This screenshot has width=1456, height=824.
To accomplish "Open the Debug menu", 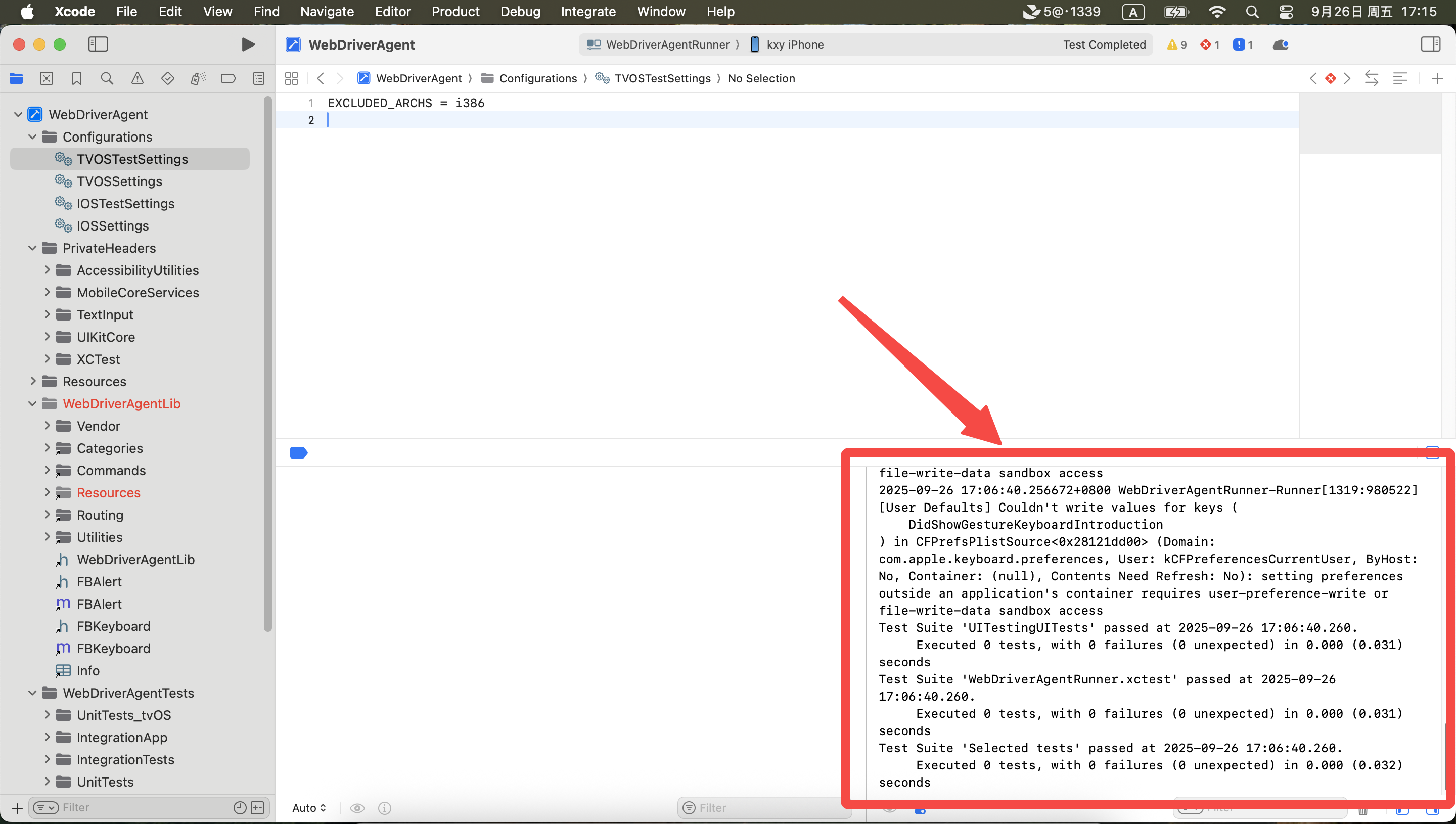I will pyautogui.click(x=520, y=11).
